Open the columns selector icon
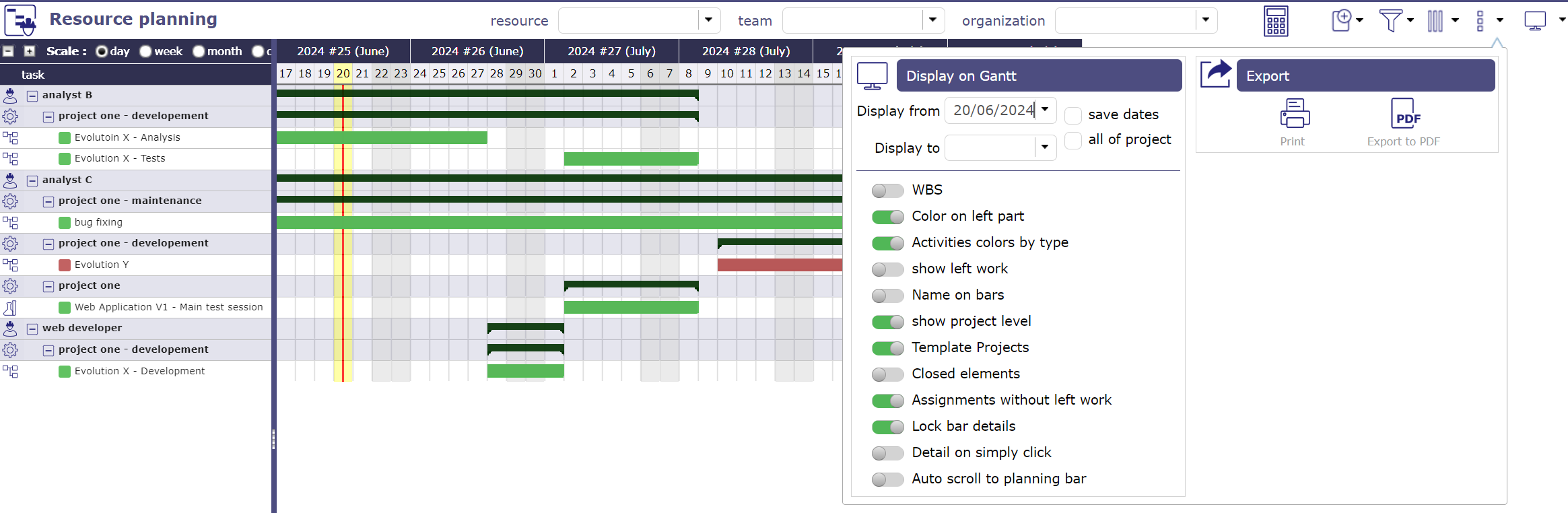The height and width of the screenshot is (513, 1568). 1435,21
